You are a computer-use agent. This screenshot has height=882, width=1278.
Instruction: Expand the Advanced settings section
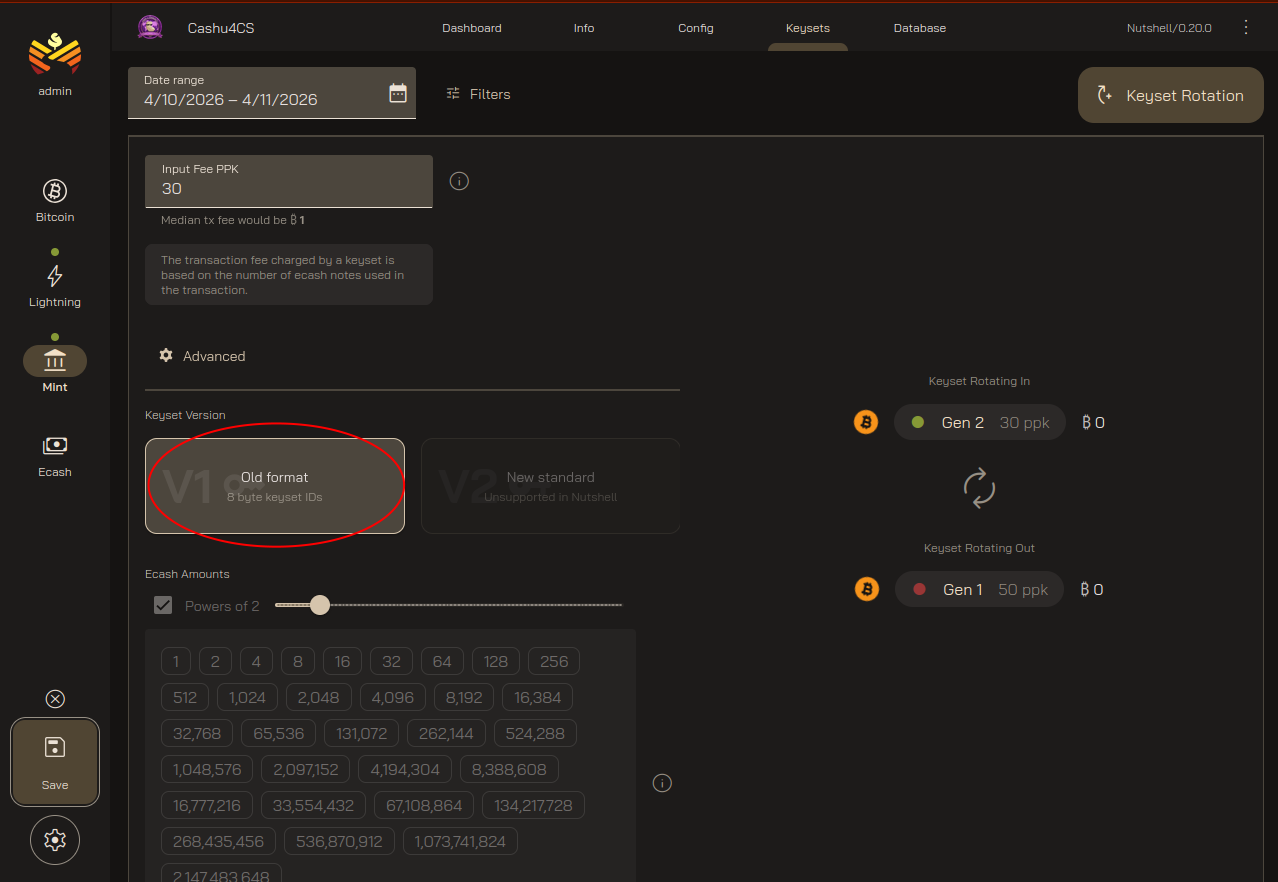(x=203, y=356)
